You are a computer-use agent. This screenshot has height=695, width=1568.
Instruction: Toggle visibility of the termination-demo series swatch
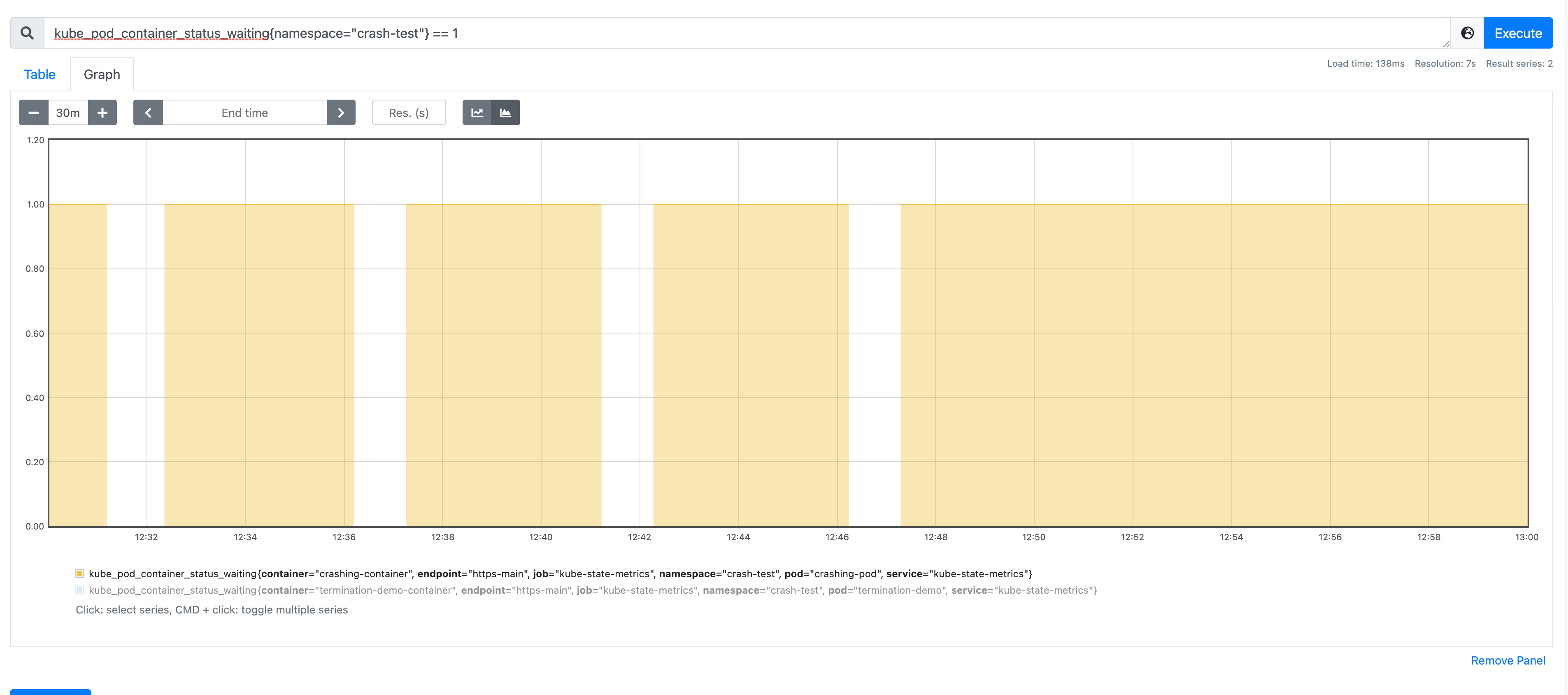click(79, 590)
